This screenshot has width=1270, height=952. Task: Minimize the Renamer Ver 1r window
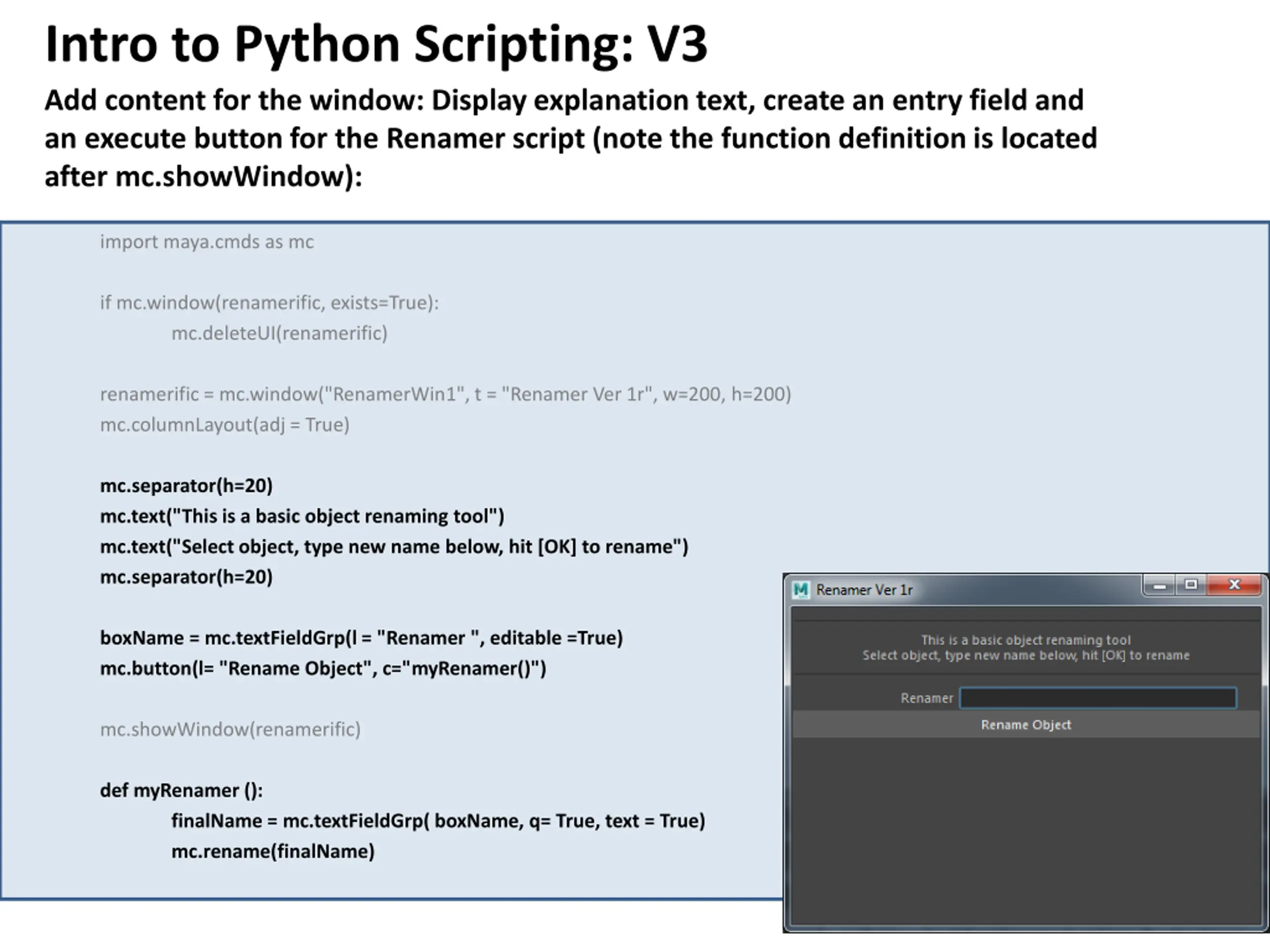coord(1159,585)
